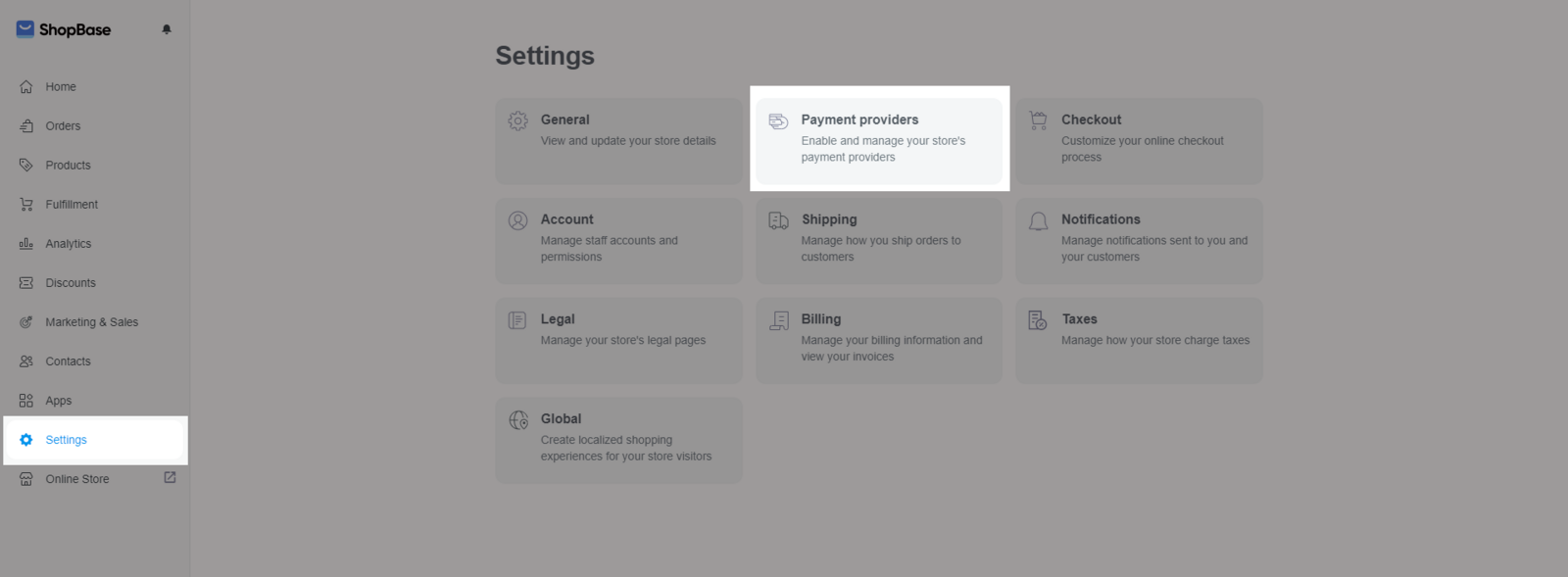Open the Legal settings card
1568x577 pixels.
[x=618, y=341]
